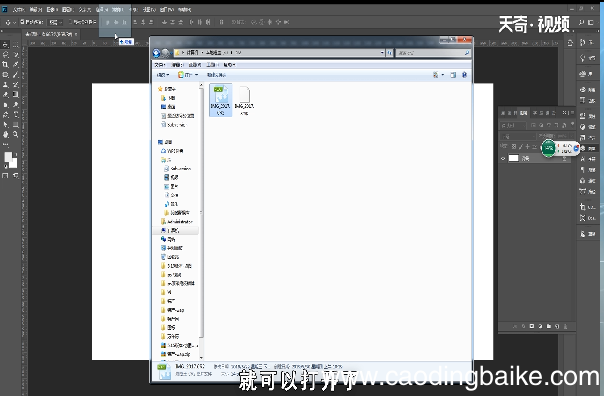Select the Brush tool
Screen dimensions: 604x396
[x=16, y=75]
